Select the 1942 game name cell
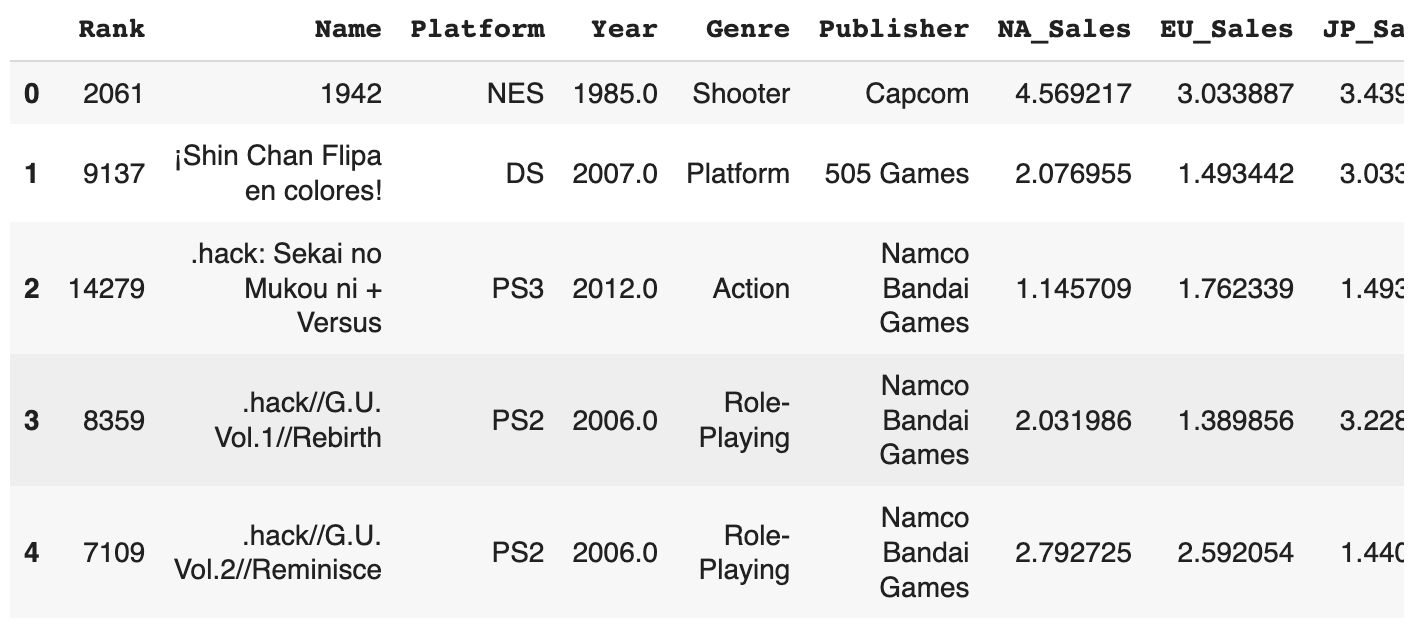Screen dimensions: 1414x626 351,94
